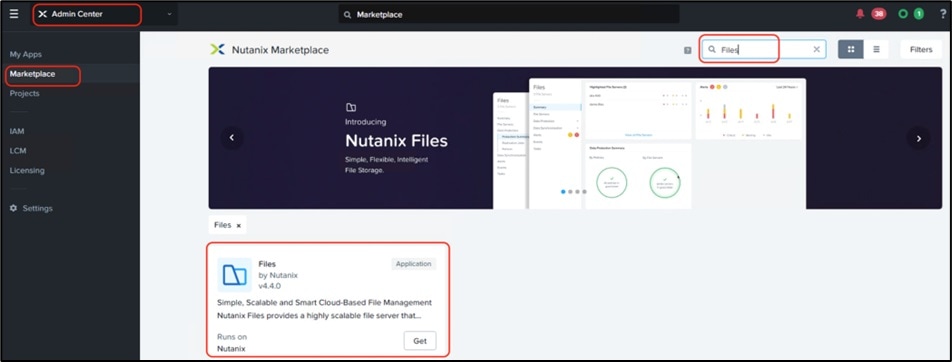Click the magnifier icon in top search bar
The image size is (952, 362).
click(x=347, y=15)
